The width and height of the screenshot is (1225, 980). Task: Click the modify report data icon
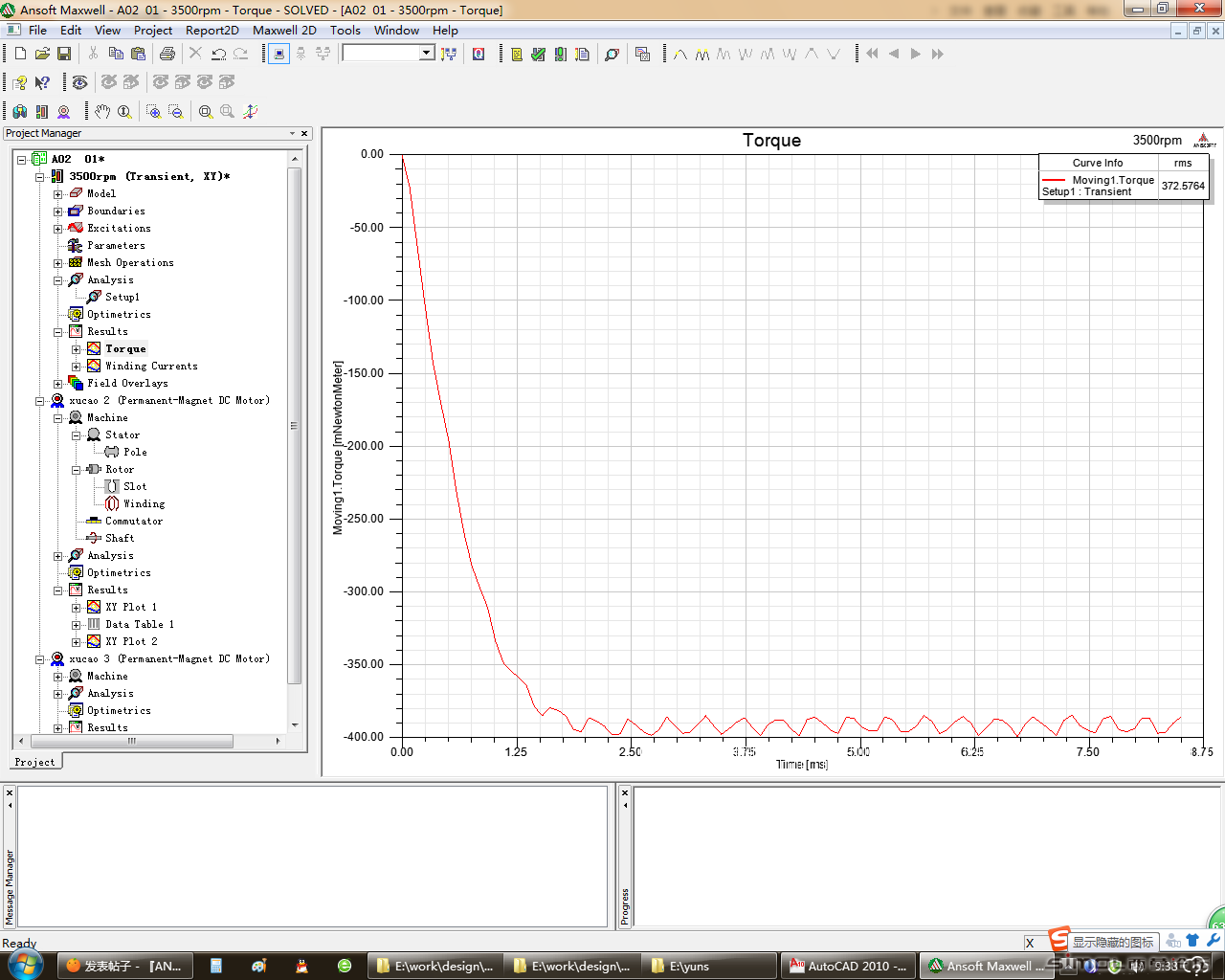click(643, 54)
